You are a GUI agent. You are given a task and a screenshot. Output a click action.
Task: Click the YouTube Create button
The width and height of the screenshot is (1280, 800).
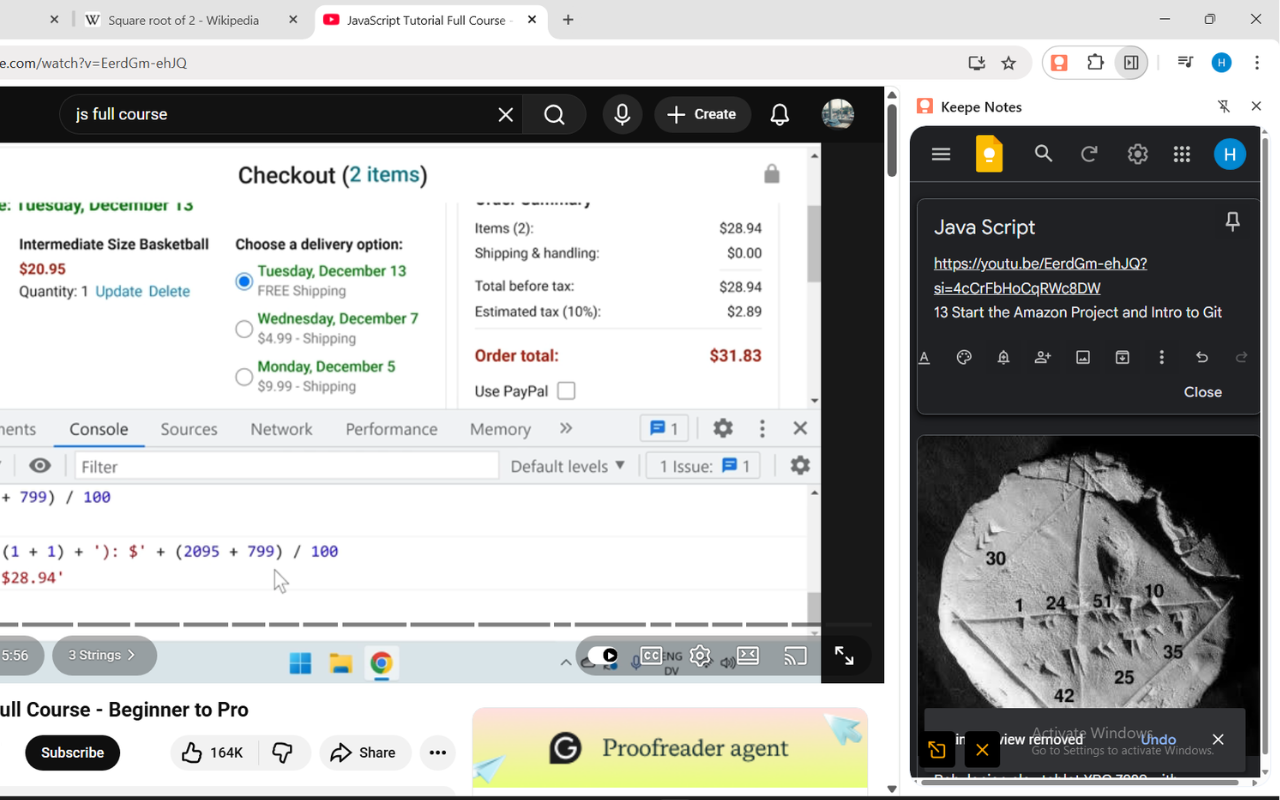tap(702, 114)
